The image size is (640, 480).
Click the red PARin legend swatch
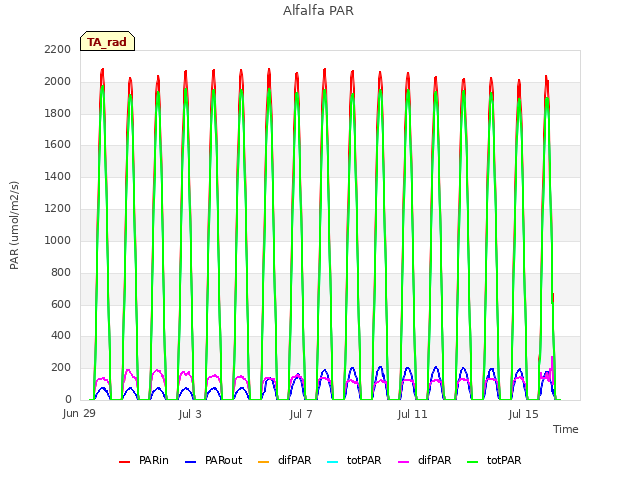click(x=124, y=462)
